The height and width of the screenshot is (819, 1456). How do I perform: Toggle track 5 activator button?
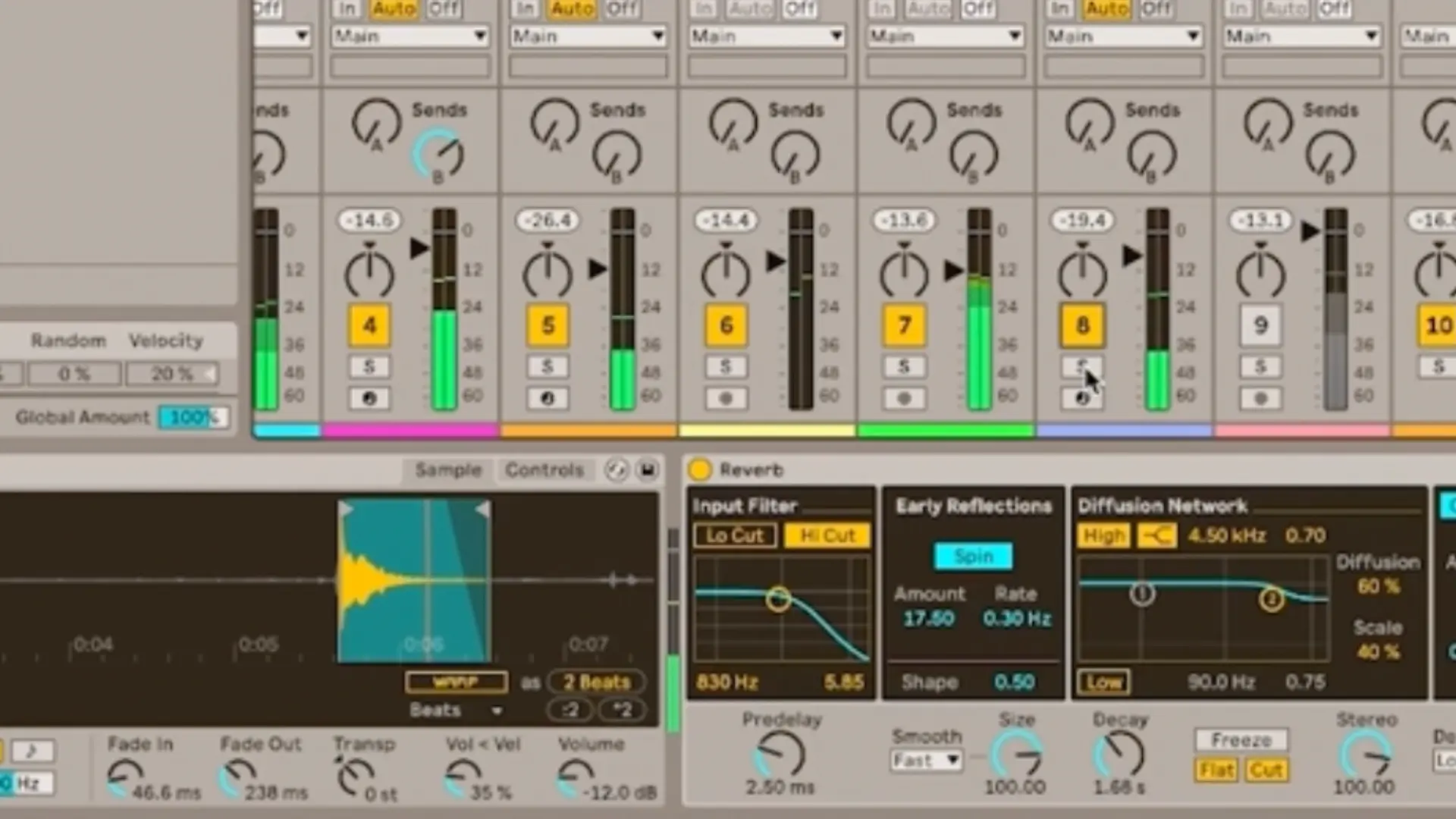(548, 325)
